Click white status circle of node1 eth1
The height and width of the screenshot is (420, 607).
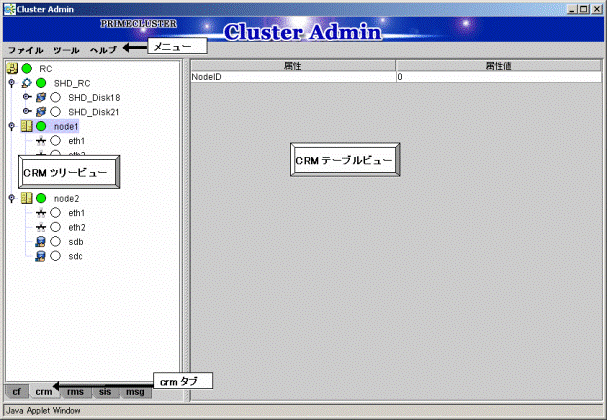55,141
